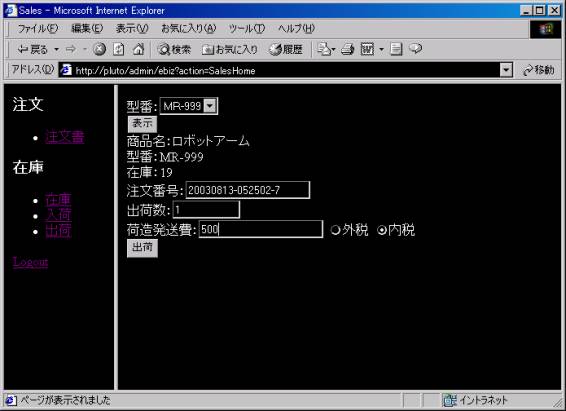Select the 外税 radio button
This screenshot has height=411, width=566.
coord(335,230)
